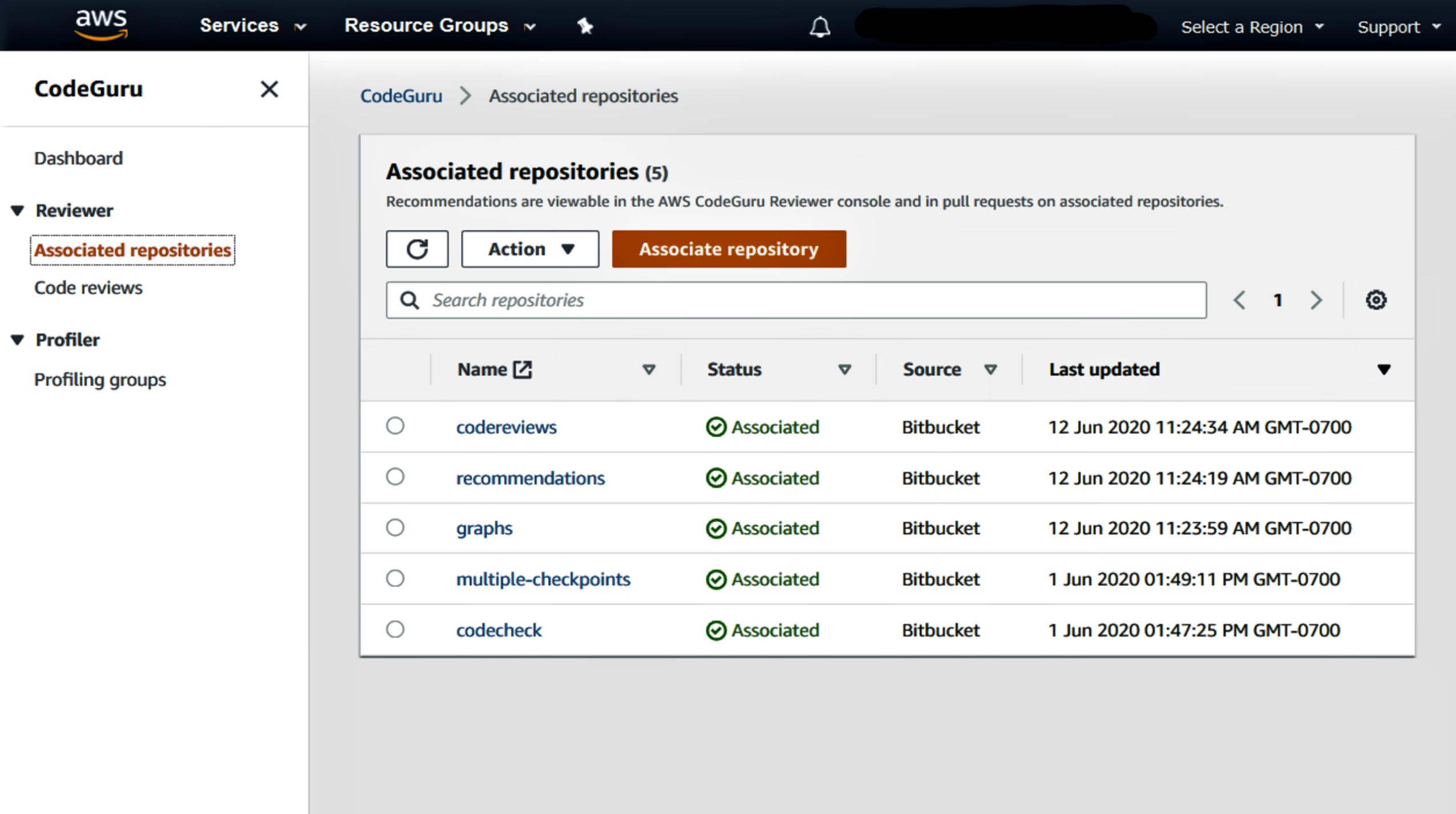
Task: Open the graphs repository link
Action: (x=484, y=529)
